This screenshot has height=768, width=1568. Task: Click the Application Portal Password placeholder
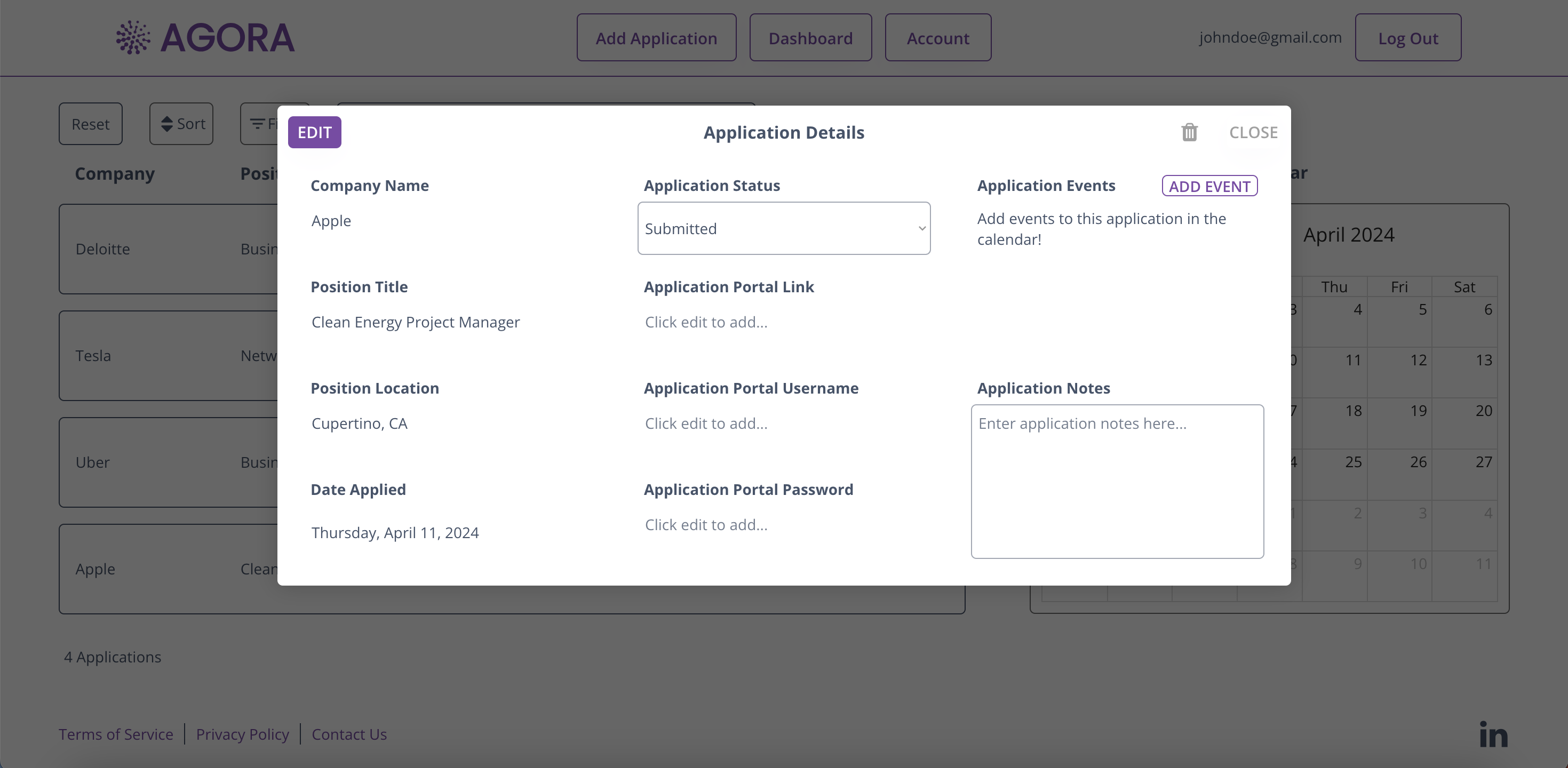coord(706,525)
